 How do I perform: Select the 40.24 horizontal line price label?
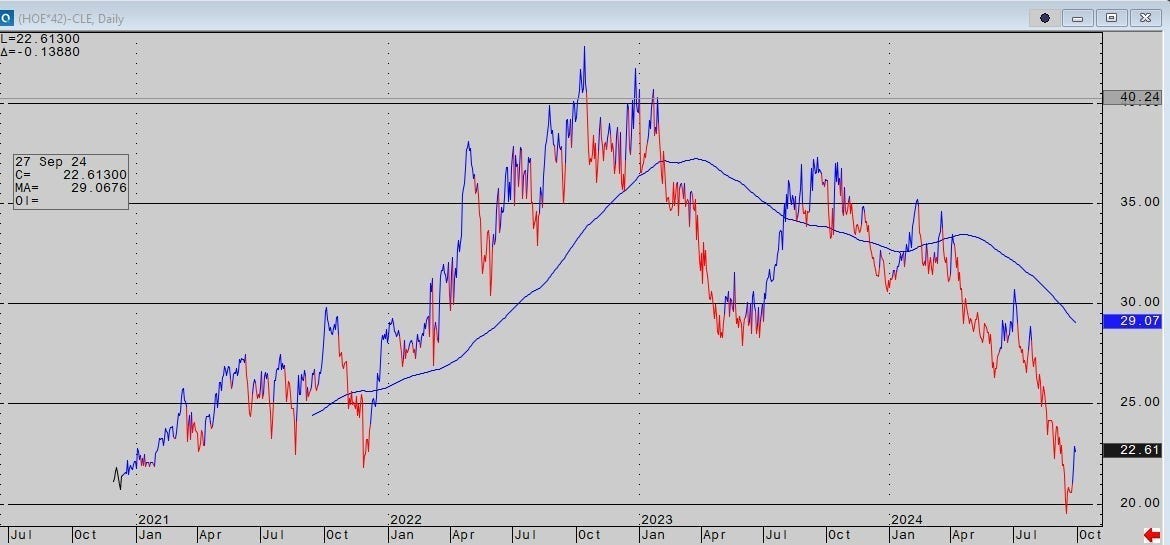[1132, 97]
